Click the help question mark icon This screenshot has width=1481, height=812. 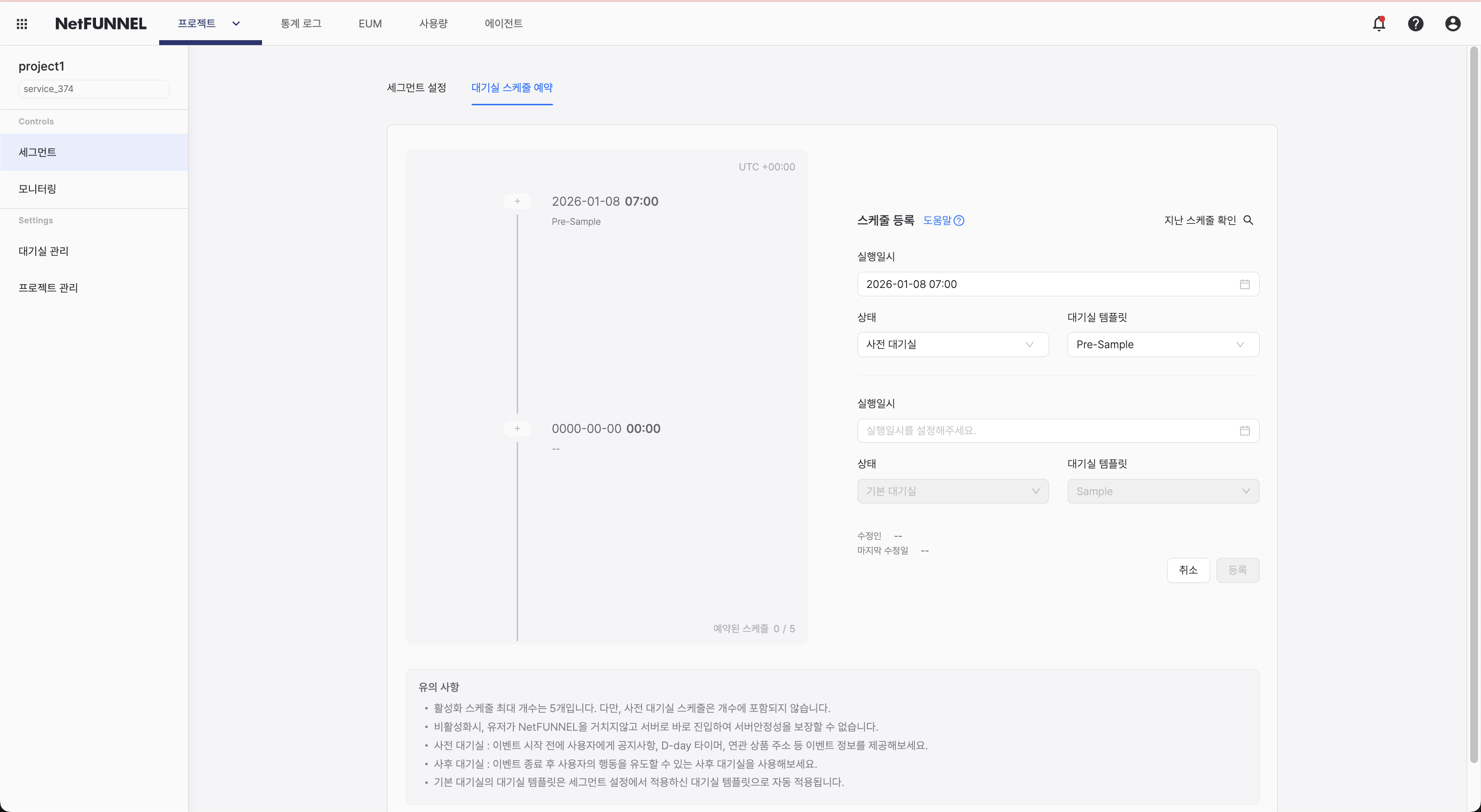click(1416, 24)
